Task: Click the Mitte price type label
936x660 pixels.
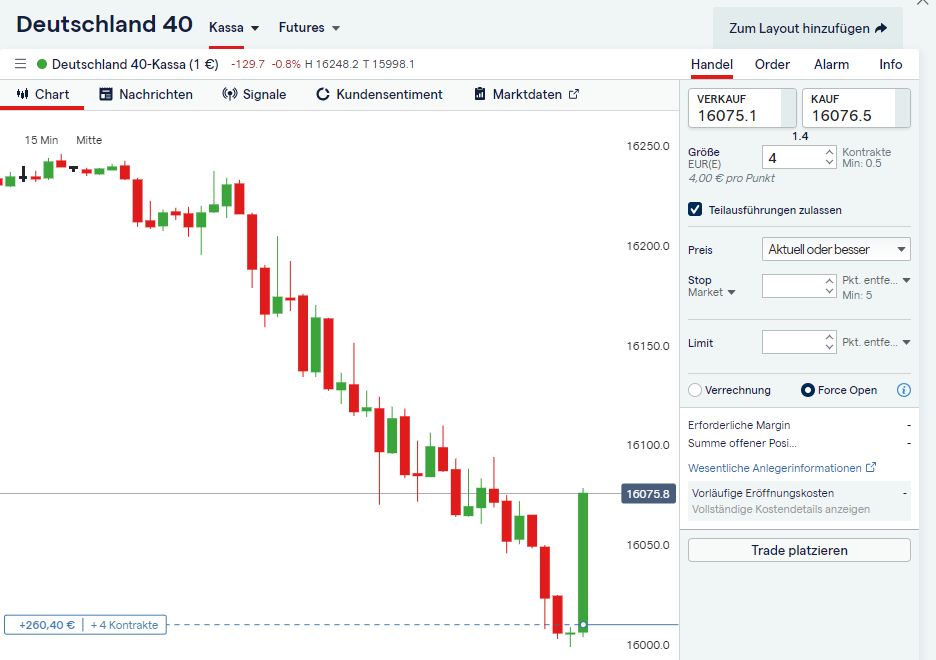Action: click(x=89, y=140)
